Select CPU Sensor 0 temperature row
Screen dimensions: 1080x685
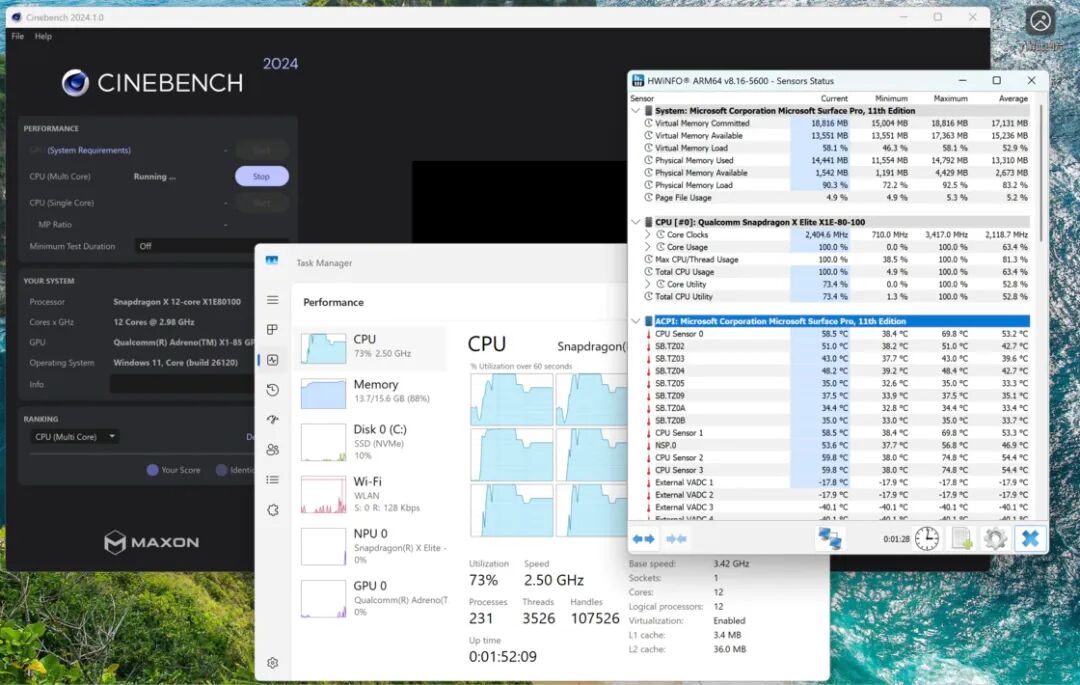[836, 334]
